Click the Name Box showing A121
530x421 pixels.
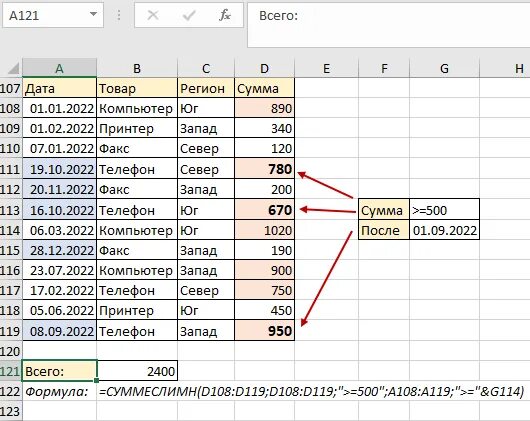[x=52, y=15]
